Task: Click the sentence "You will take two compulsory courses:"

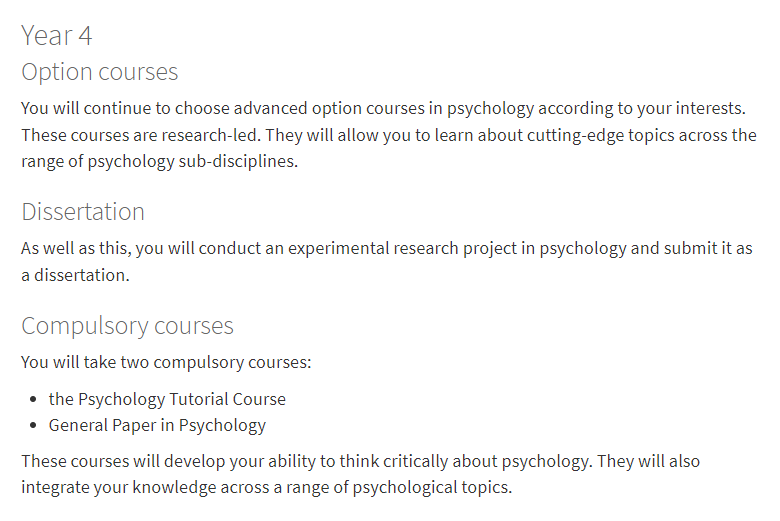Action: pyautogui.click(x=166, y=362)
